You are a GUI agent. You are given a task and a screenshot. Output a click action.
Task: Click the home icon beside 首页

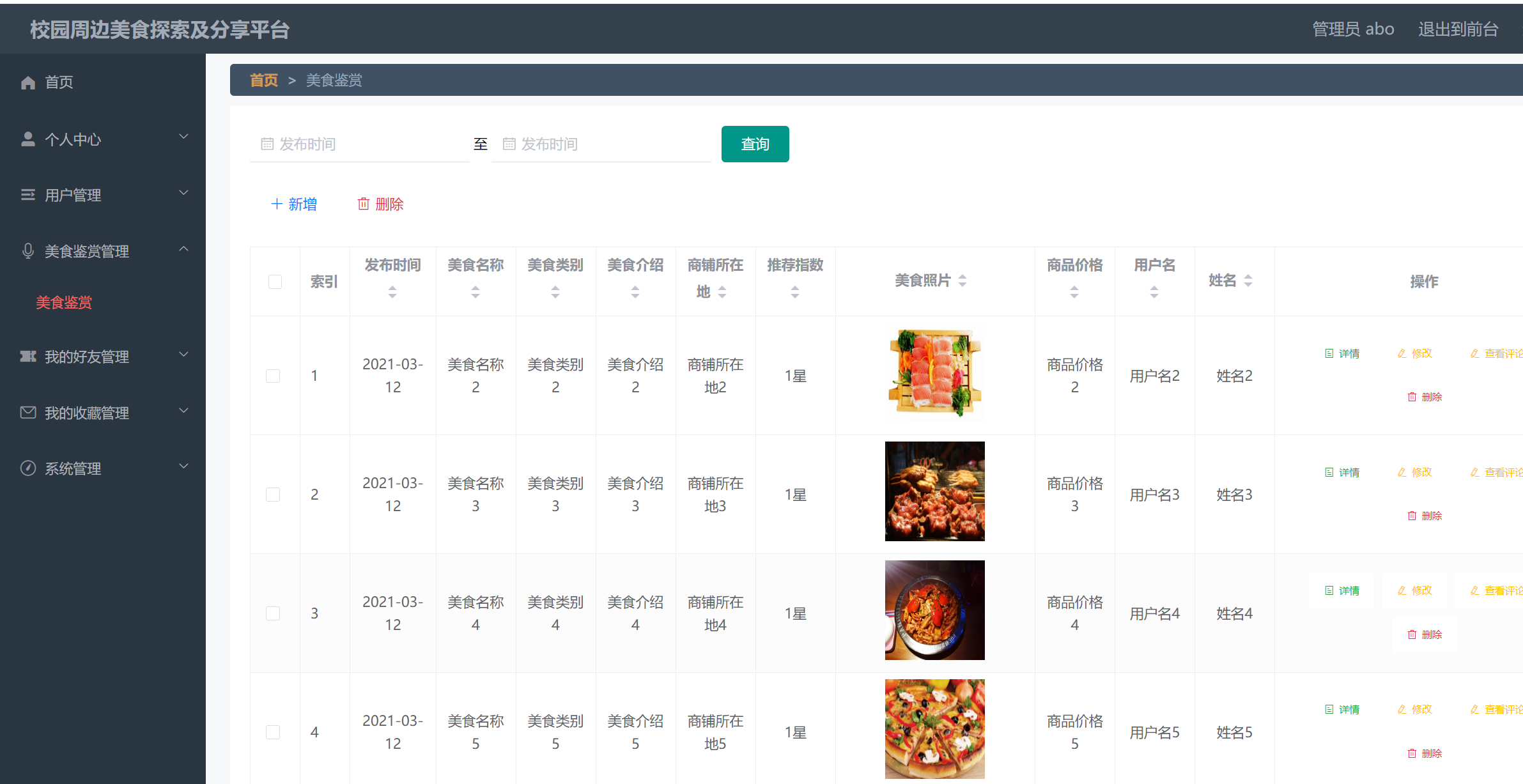(x=27, y=82)
